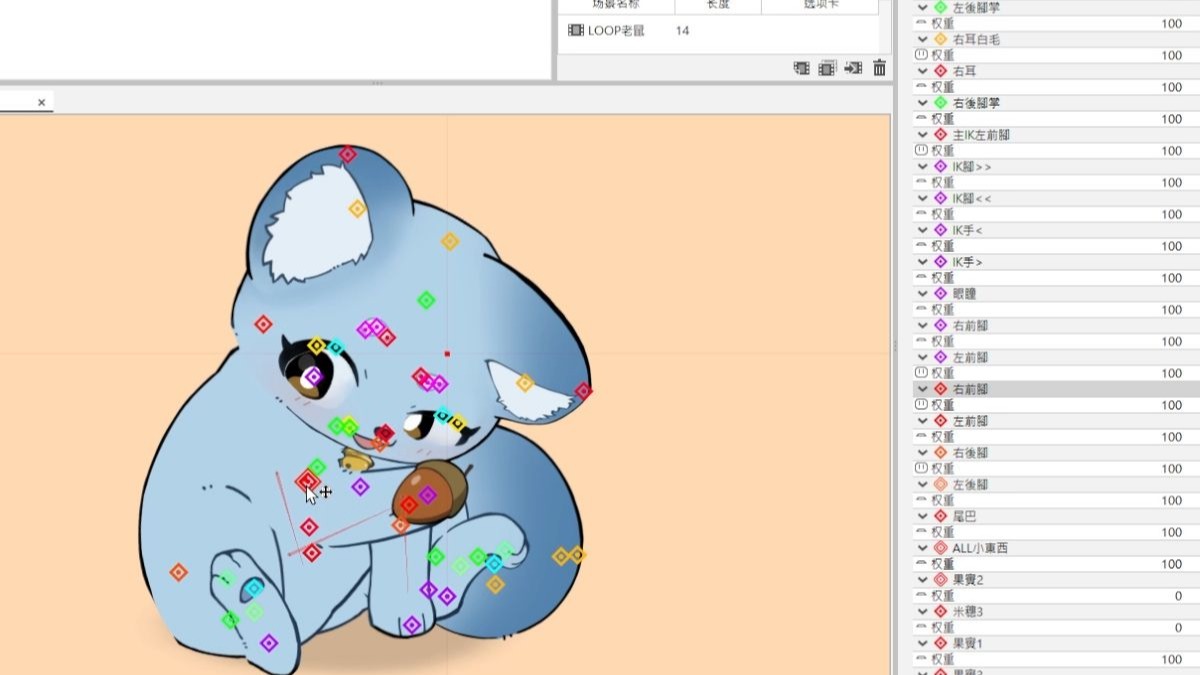Toggle the curve icon under 右耳白毛
The height and width of the screenshot is (675, 1200).
click(921, 55)
